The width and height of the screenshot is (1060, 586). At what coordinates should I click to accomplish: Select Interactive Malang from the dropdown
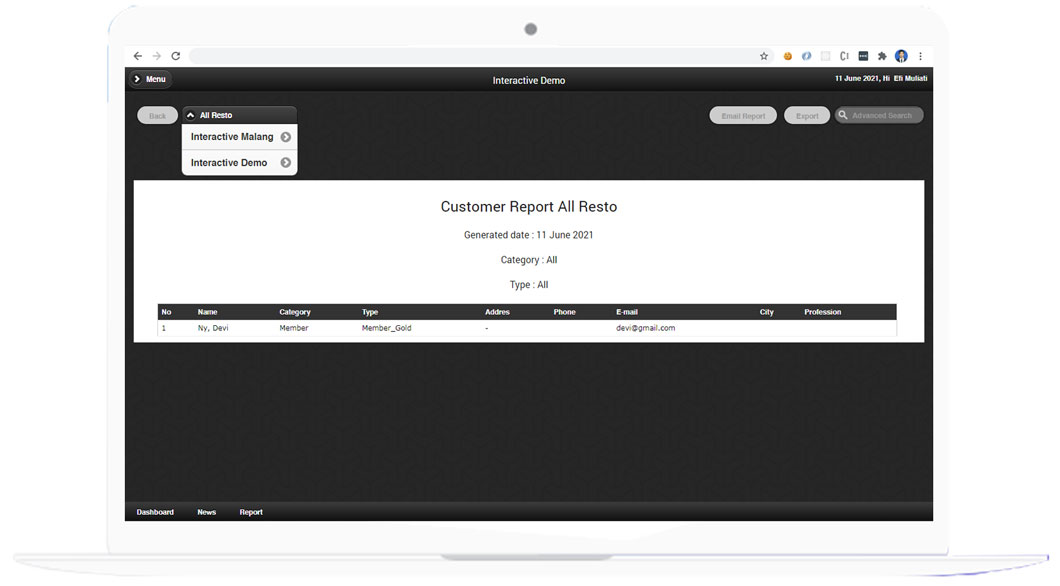coord(232,137)
